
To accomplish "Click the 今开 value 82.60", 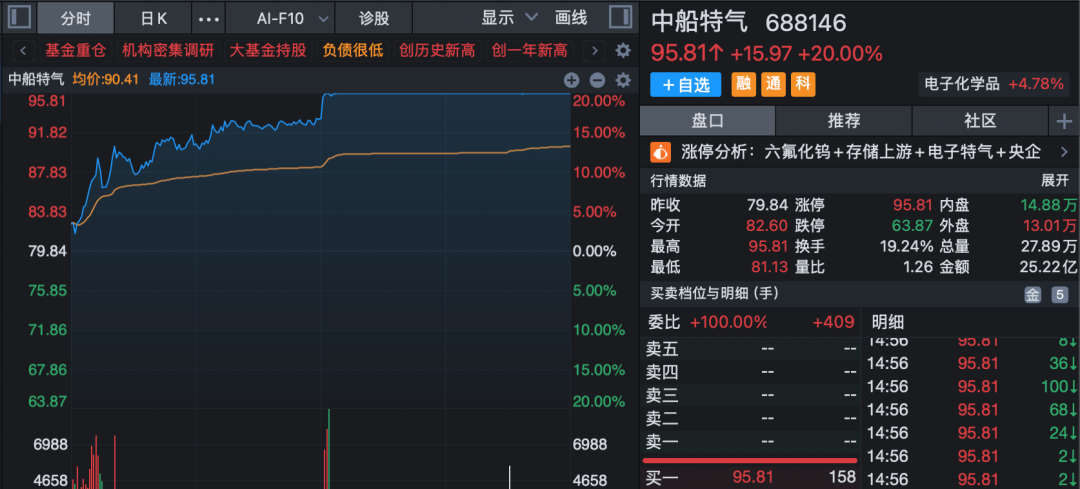I will 767,225.
